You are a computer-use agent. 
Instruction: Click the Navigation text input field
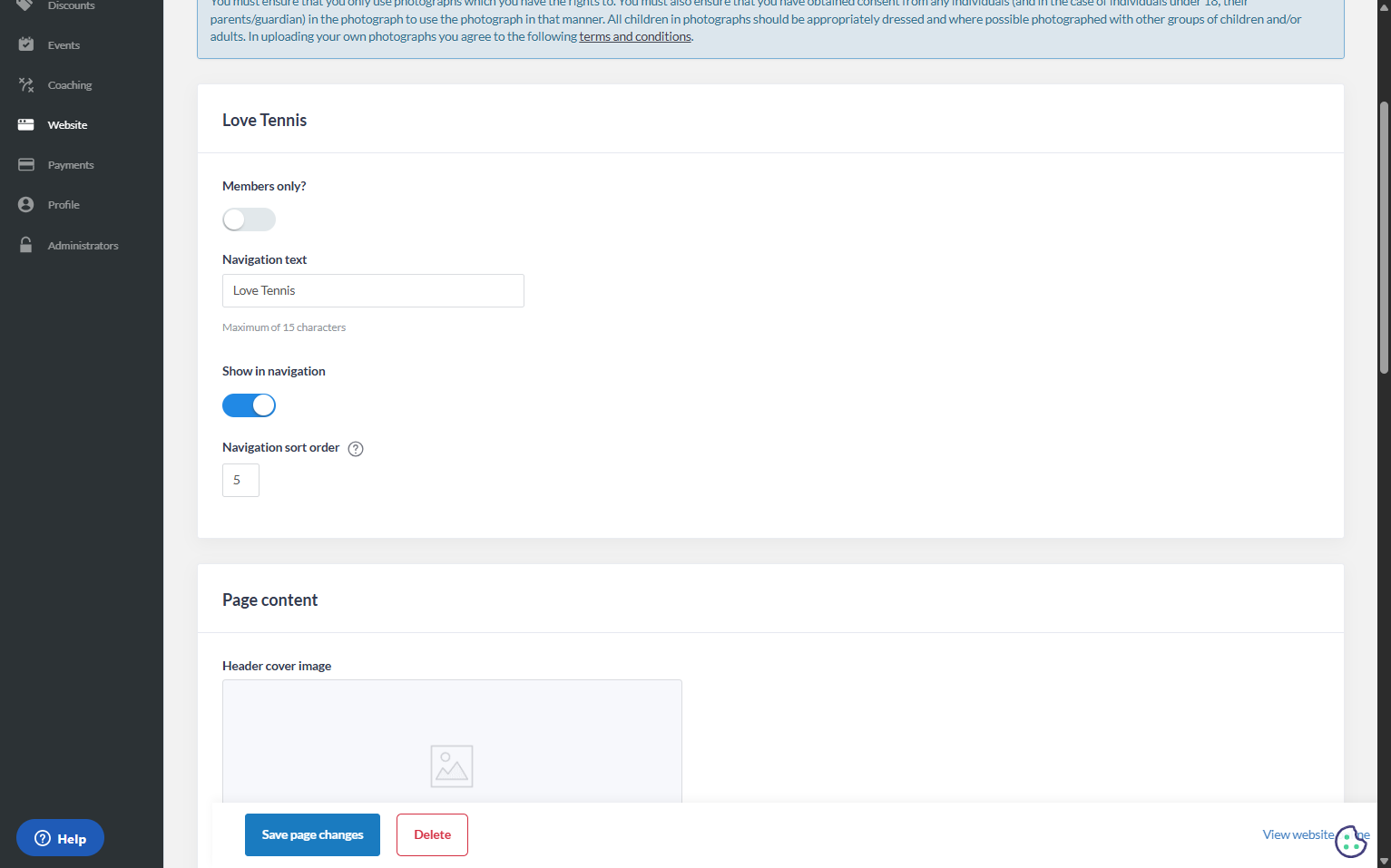pyautogui.click(x=373, y=290)
